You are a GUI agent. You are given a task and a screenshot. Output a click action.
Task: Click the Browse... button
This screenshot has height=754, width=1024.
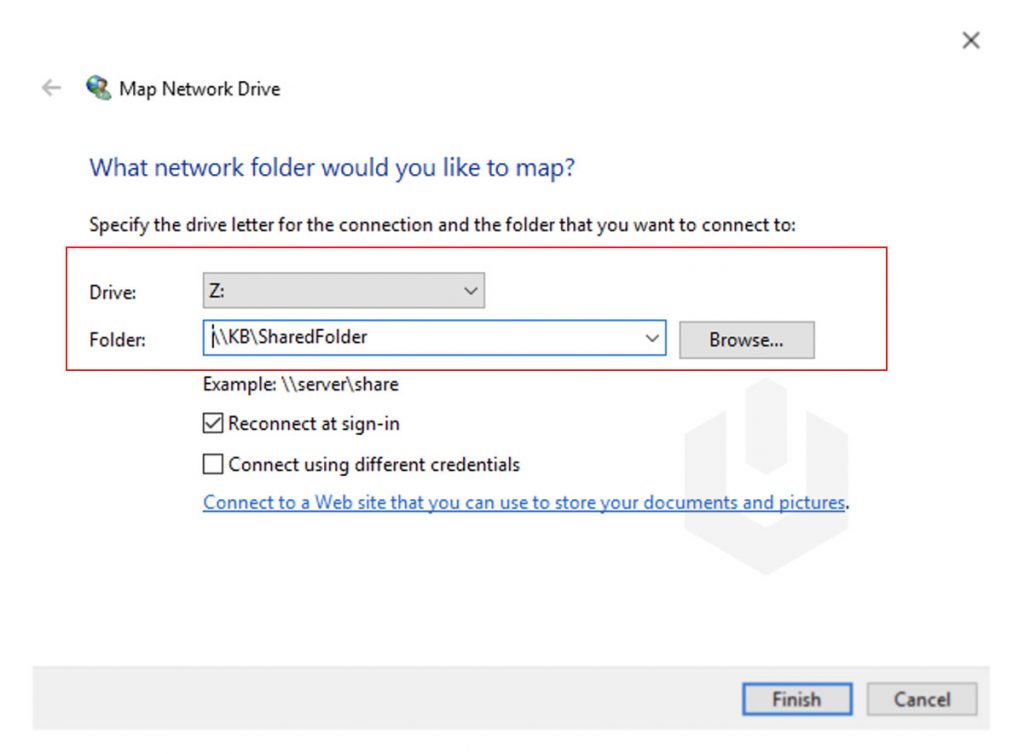click(746, 340)
